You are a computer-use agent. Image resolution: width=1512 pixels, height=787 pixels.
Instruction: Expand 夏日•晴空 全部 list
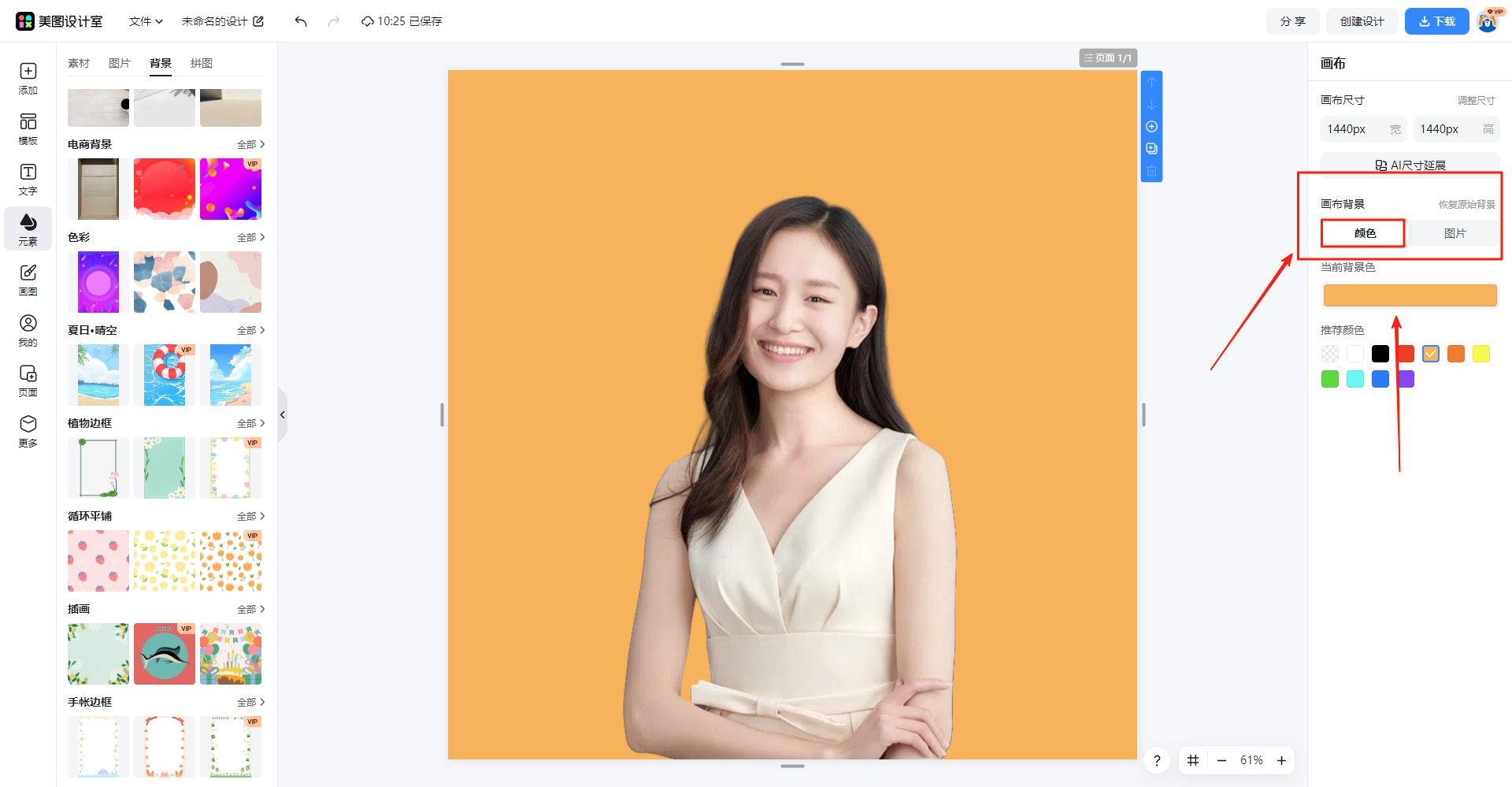point(251,330)
